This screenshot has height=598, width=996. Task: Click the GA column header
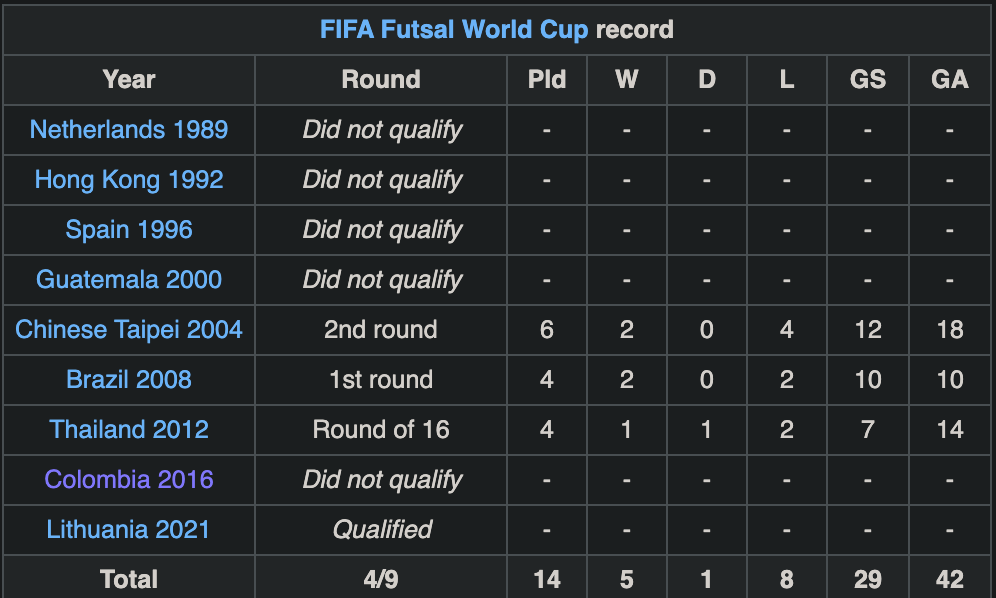click(x=950, y=79)
